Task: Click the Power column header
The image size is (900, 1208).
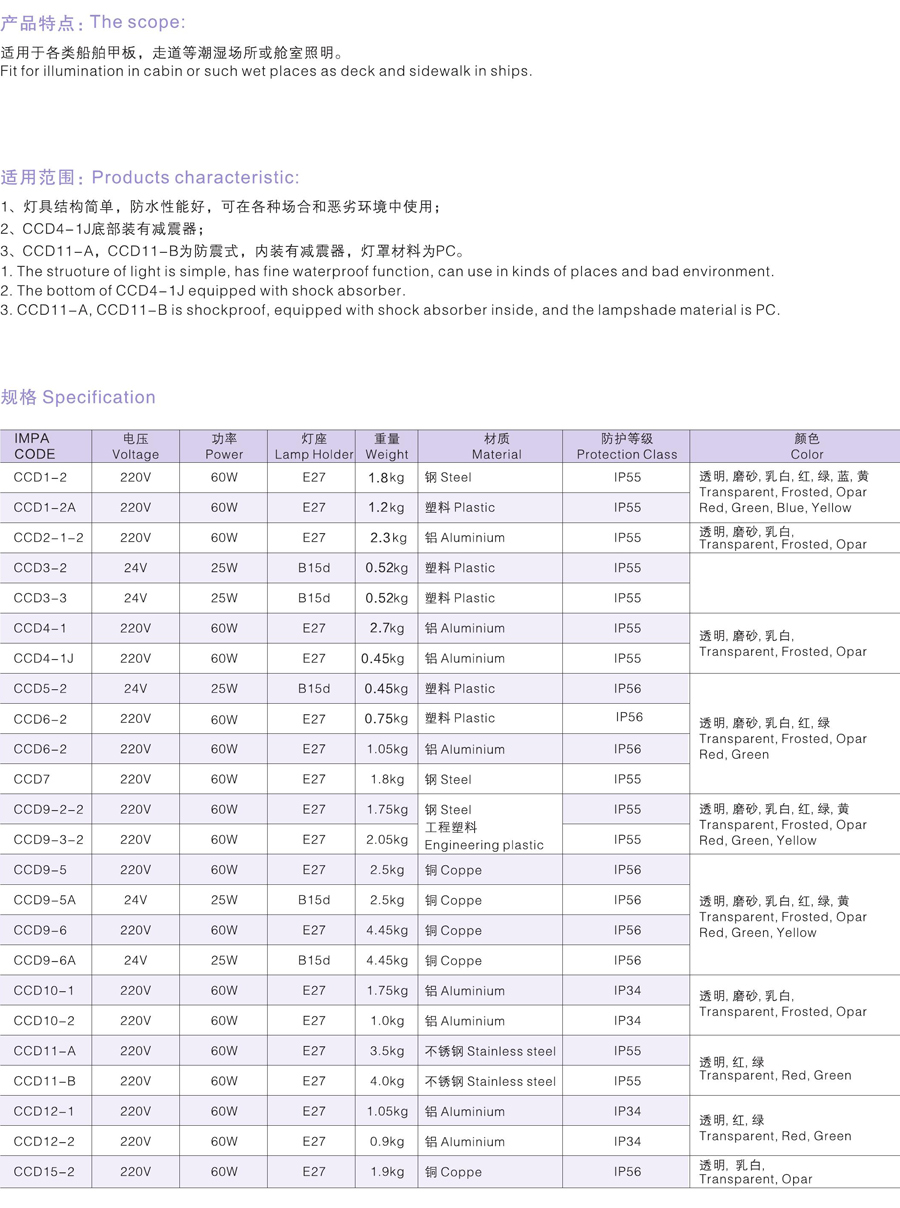Action: [224, 446]
